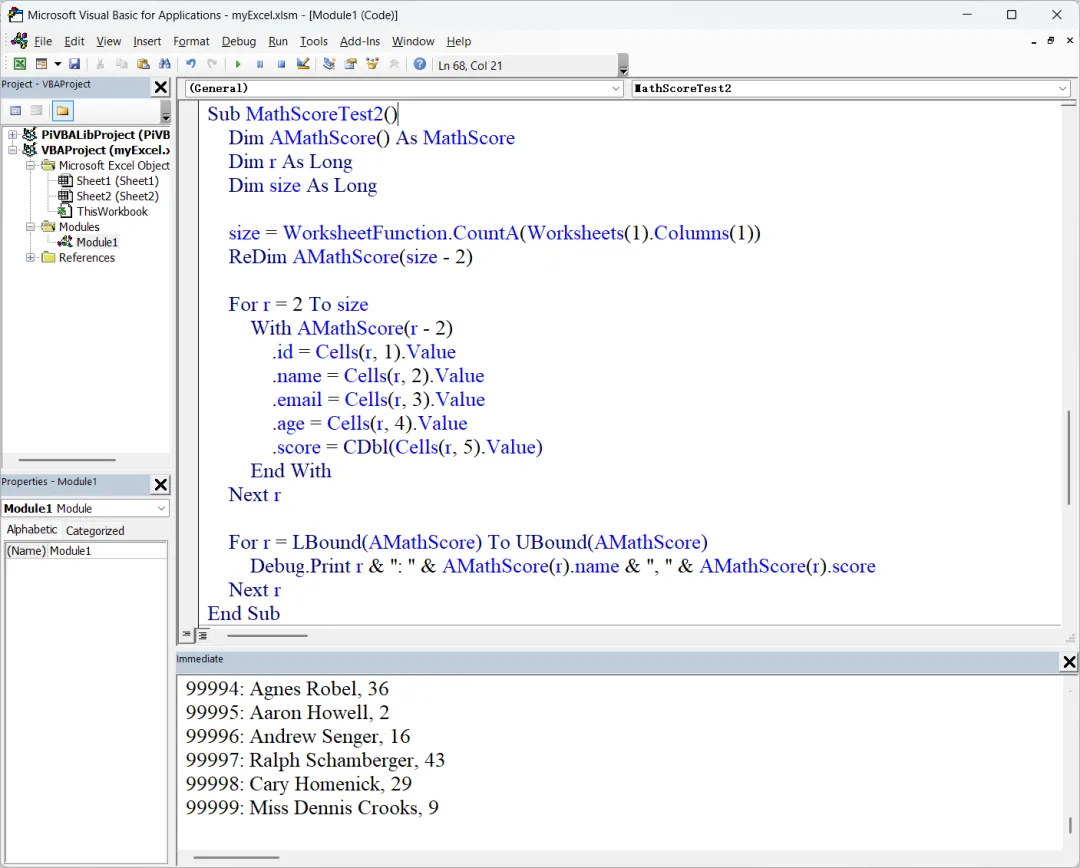Close the Properties - Module1 panel
The image size is (1080, 868).
point(160,484)
